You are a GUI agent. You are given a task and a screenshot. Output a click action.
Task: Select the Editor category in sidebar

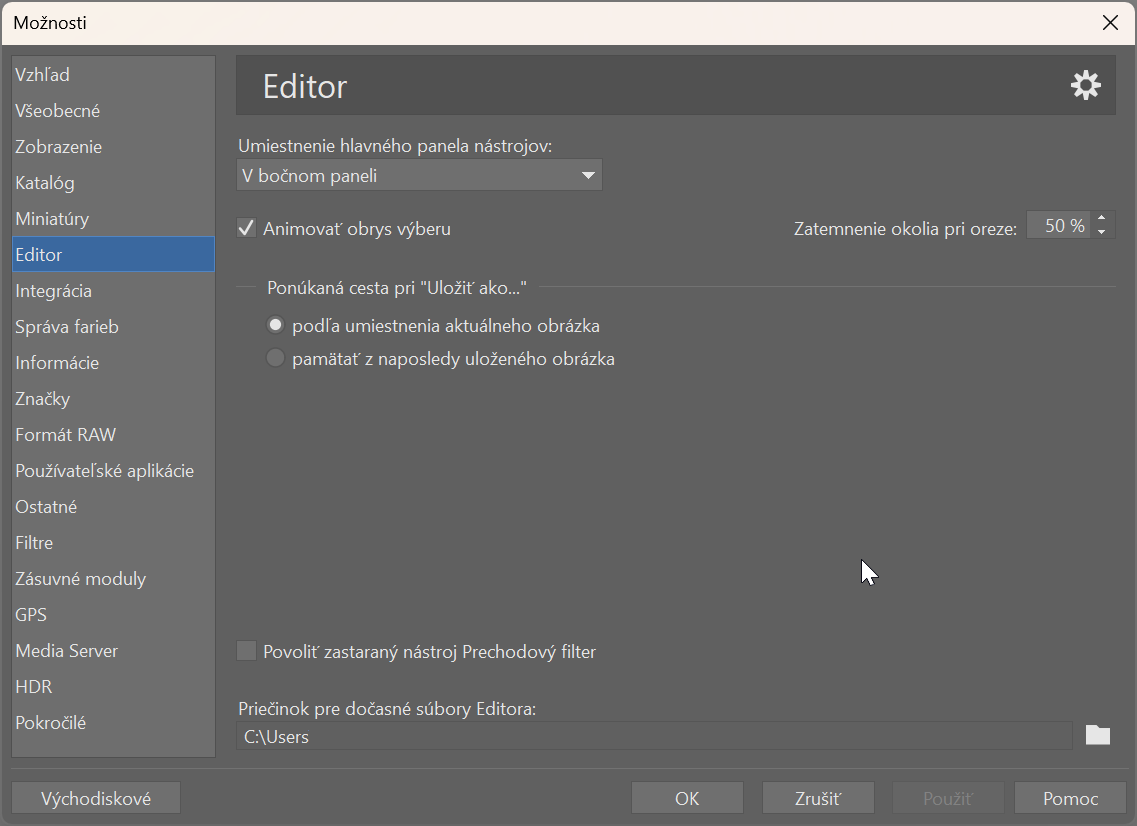click(113, 255)
